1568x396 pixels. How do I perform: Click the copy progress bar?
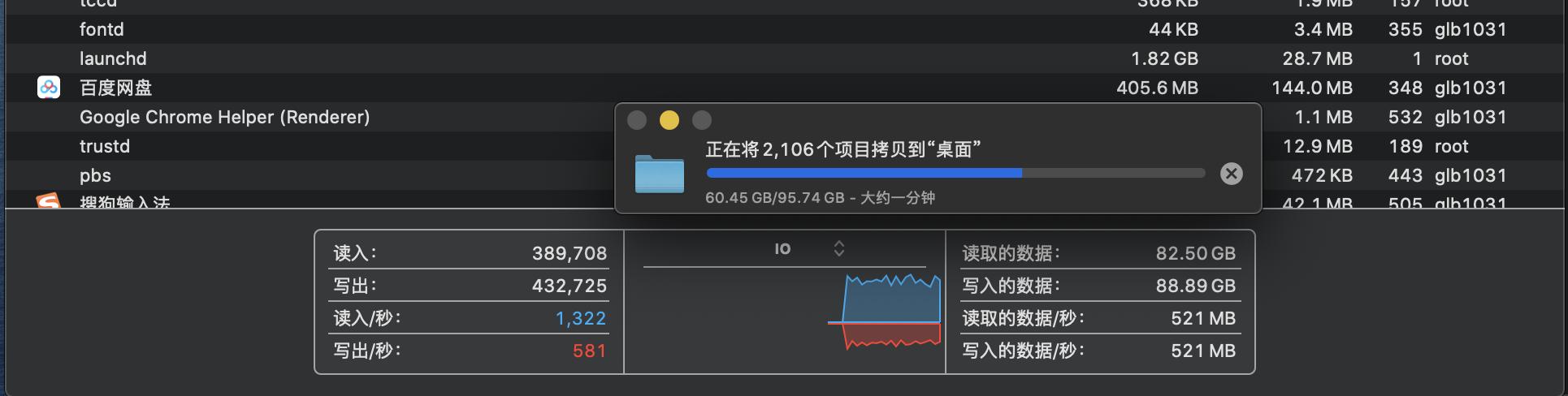coord(955,173)
